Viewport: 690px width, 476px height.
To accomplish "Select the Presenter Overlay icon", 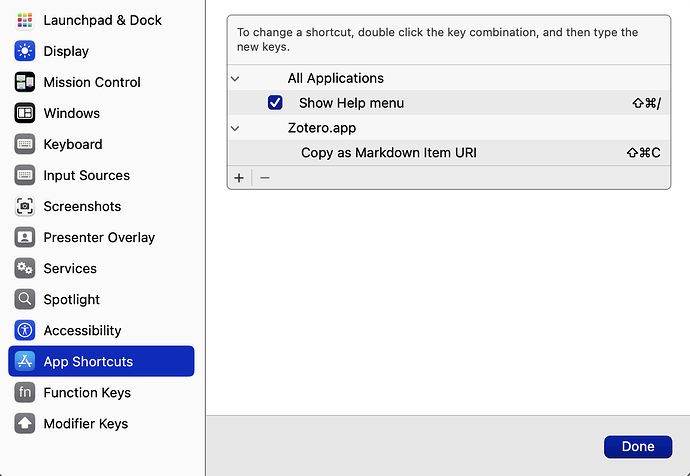I will click(25, 237).
